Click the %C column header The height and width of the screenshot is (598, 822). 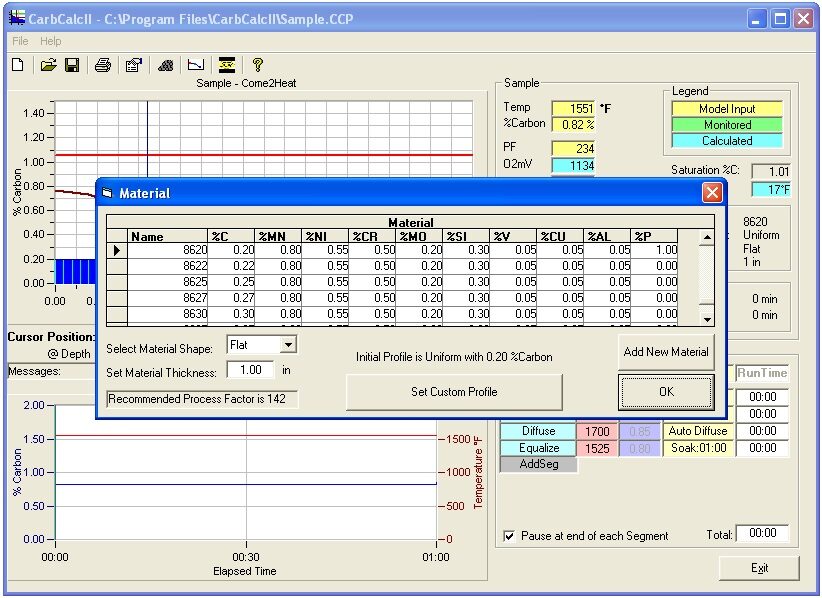point(231,236)
